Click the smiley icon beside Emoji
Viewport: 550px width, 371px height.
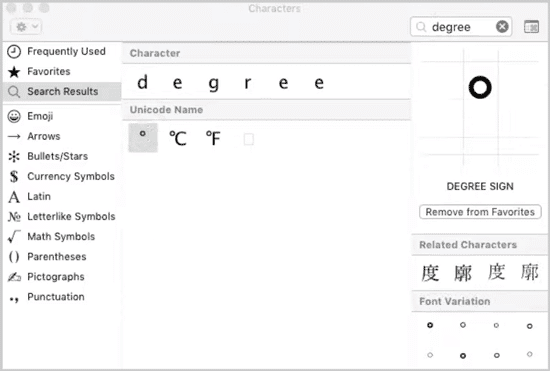14,116
